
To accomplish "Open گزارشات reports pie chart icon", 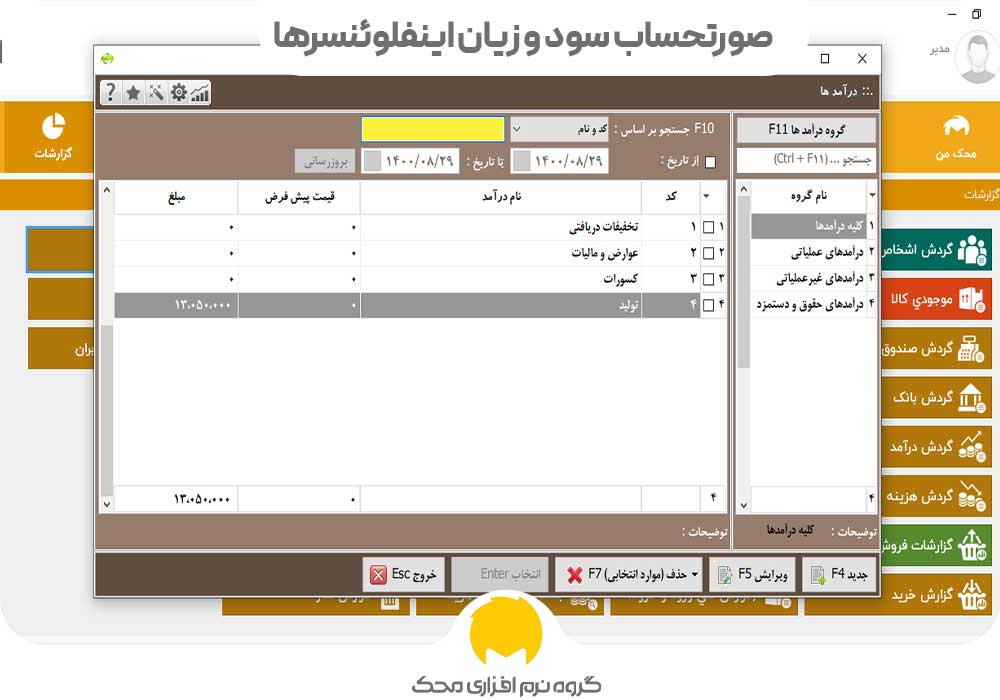I will [x=52, y=127].
